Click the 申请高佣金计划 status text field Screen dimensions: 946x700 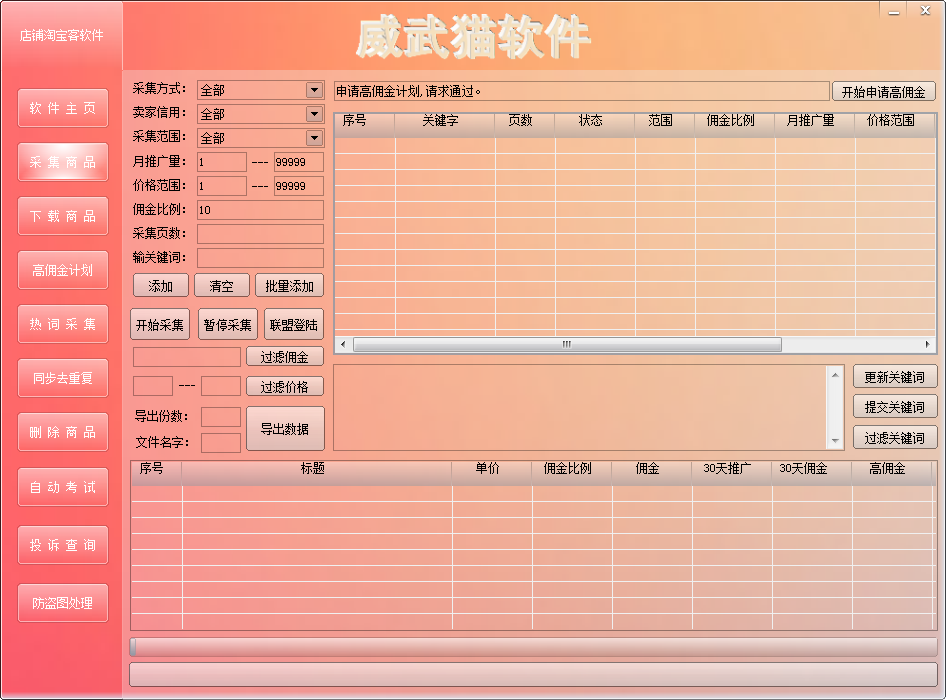click(x=582, y=92)
